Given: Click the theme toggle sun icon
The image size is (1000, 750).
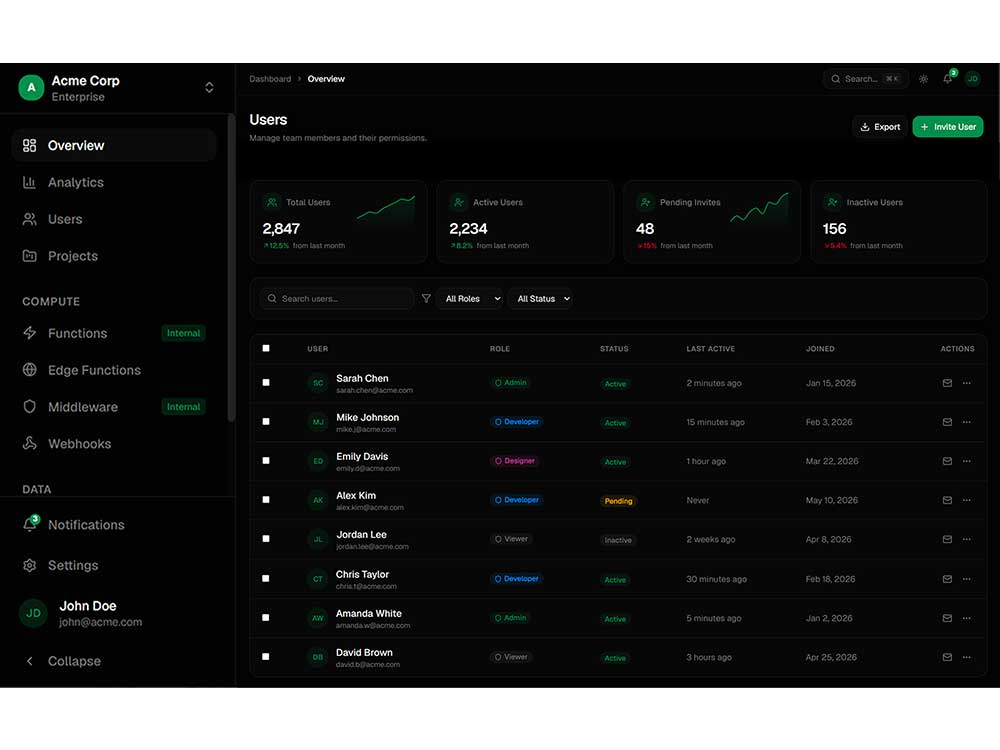Looking at the screenshot, I should coord(923,79).
